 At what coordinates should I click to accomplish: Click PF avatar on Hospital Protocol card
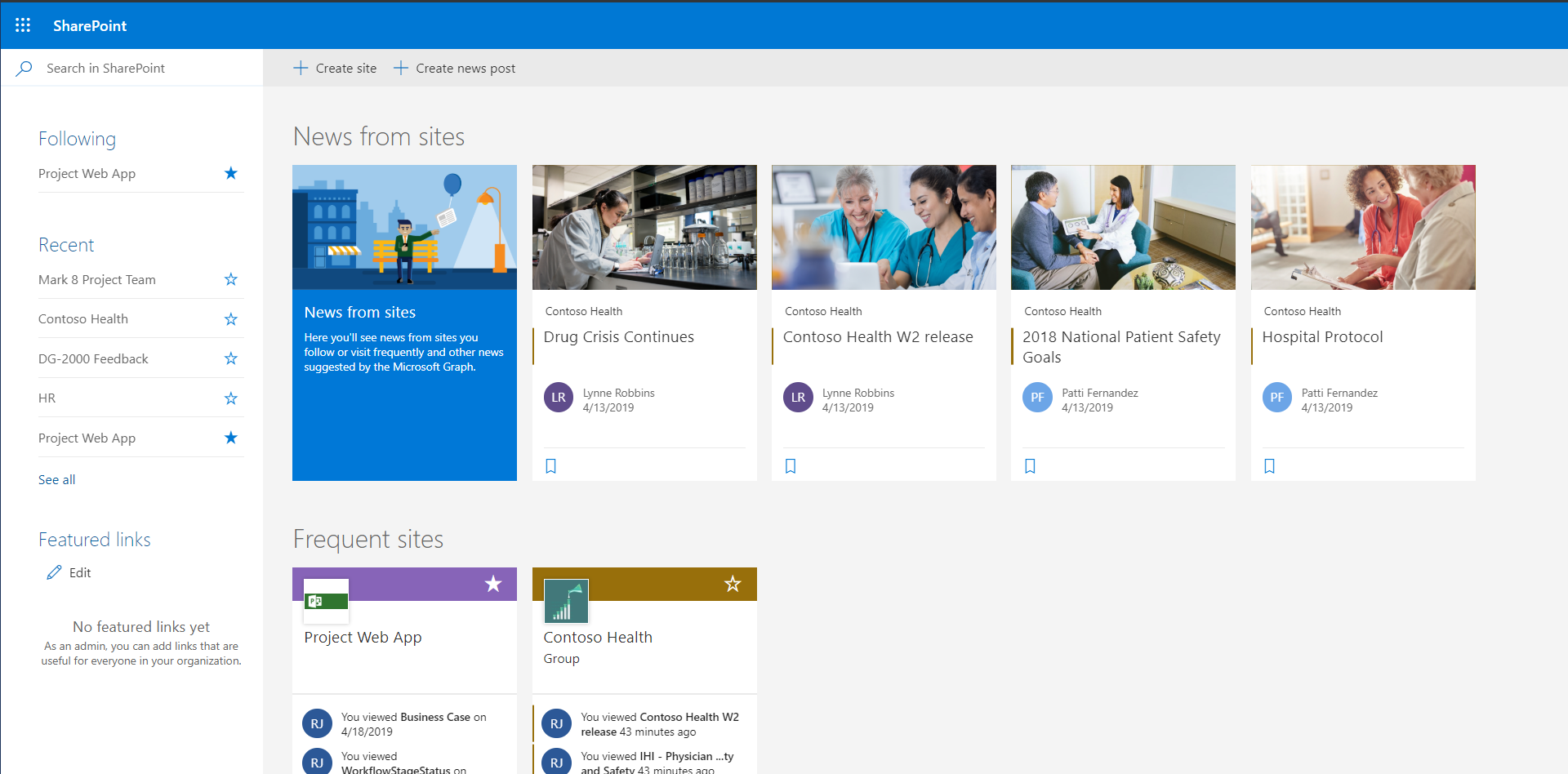tap(1277, 398)
